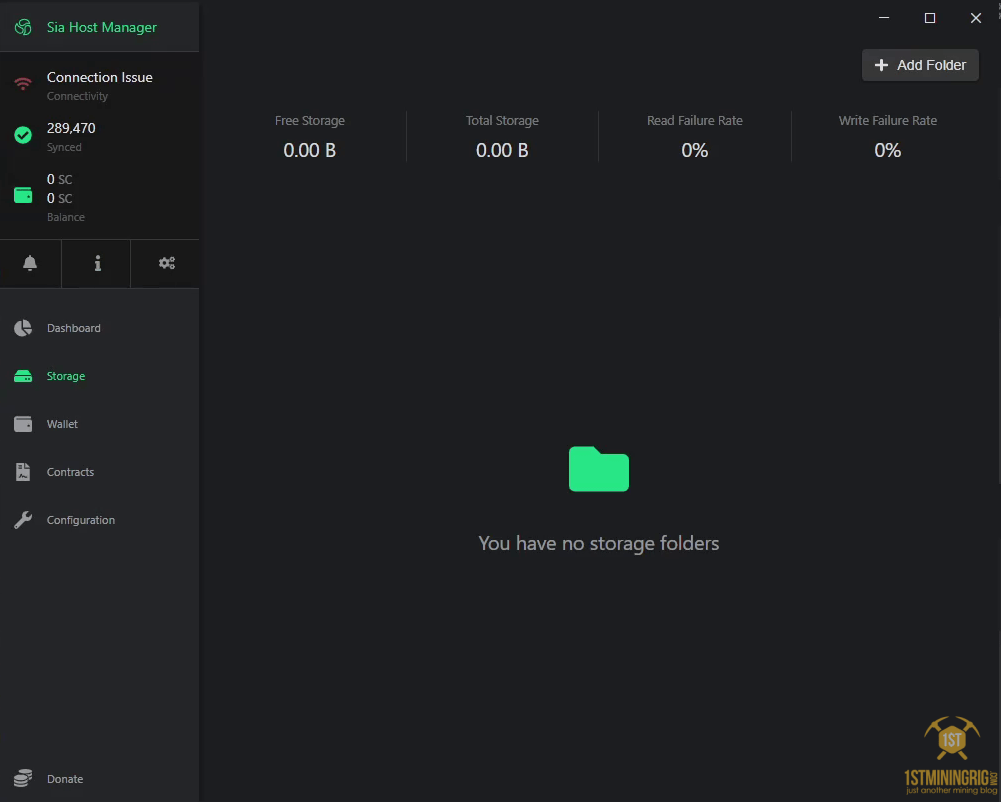Open the notifications bell icon
This screenshot has height=802, width=1001.
[x=30, y=263]
